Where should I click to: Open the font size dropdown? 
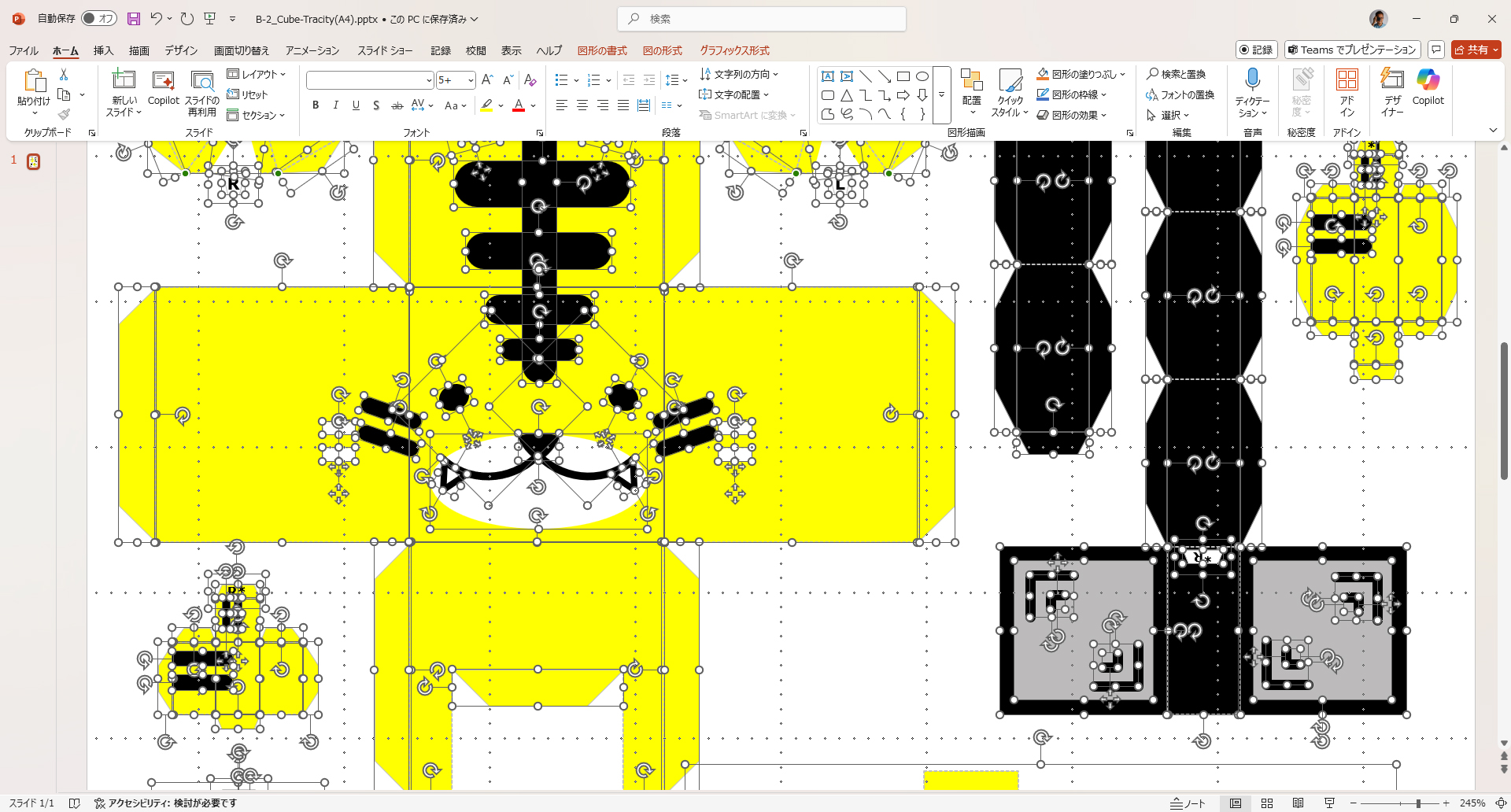(471, 80)
